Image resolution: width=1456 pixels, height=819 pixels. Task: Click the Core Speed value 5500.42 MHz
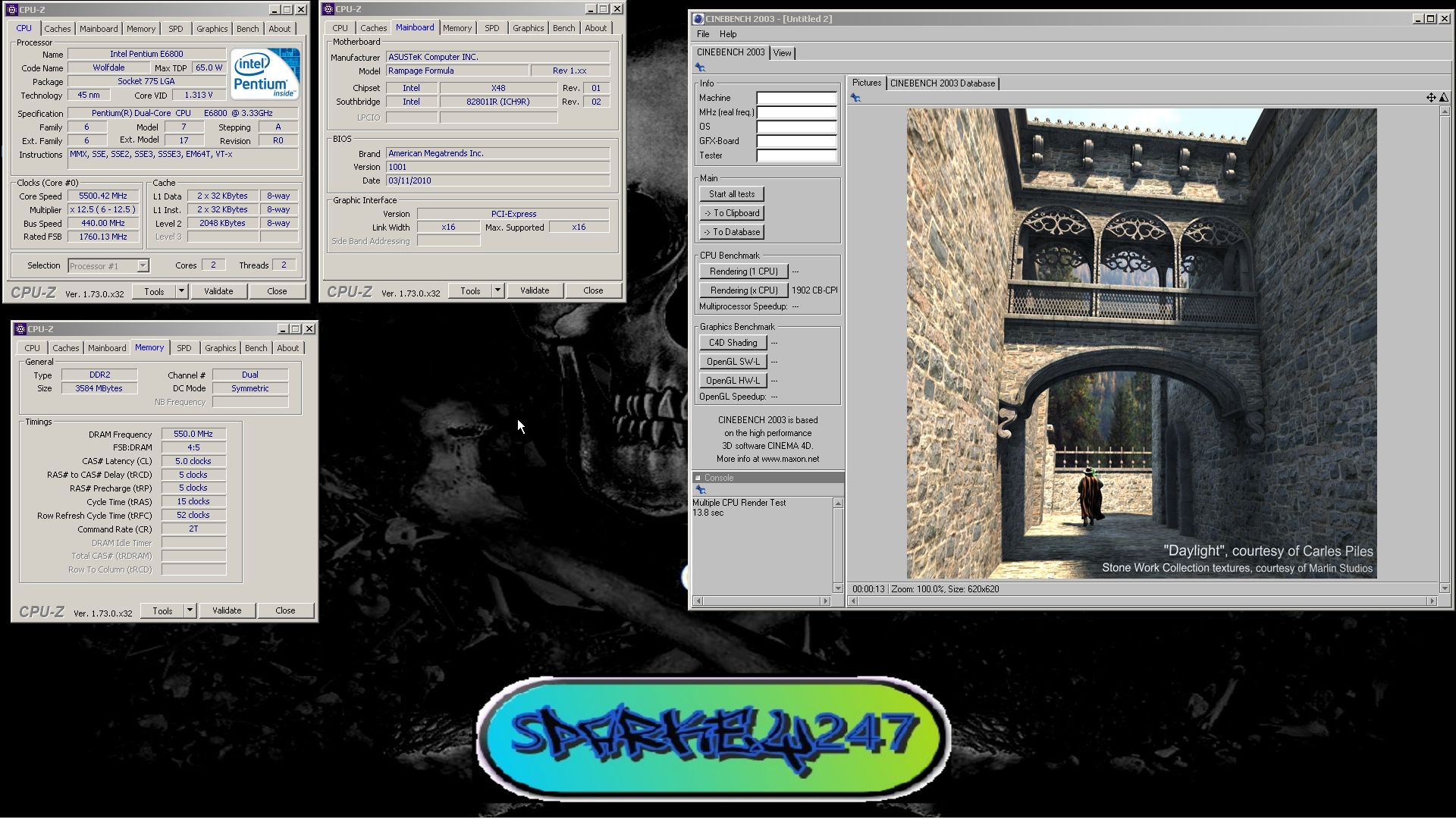click(103, 196)
